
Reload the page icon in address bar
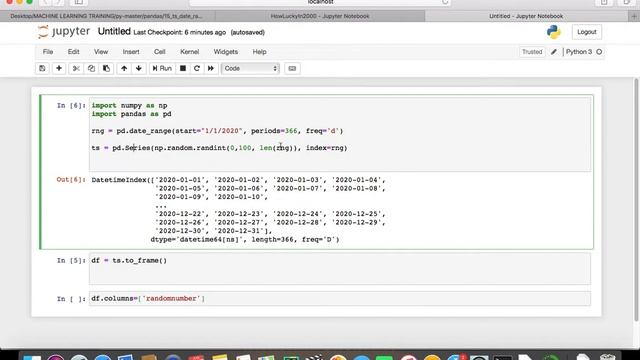click(445, 2)
